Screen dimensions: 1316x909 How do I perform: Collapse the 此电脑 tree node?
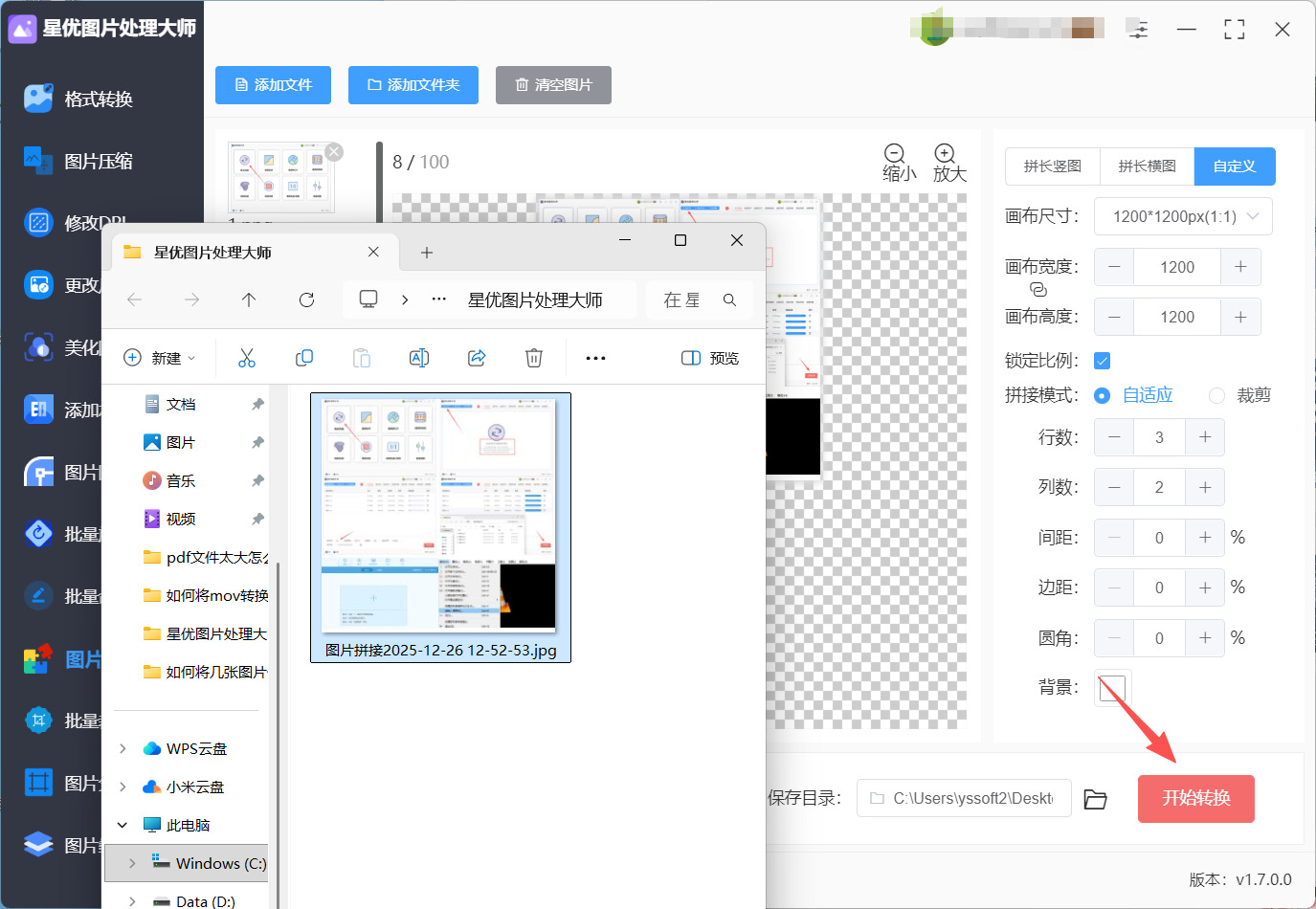(123, 825)
